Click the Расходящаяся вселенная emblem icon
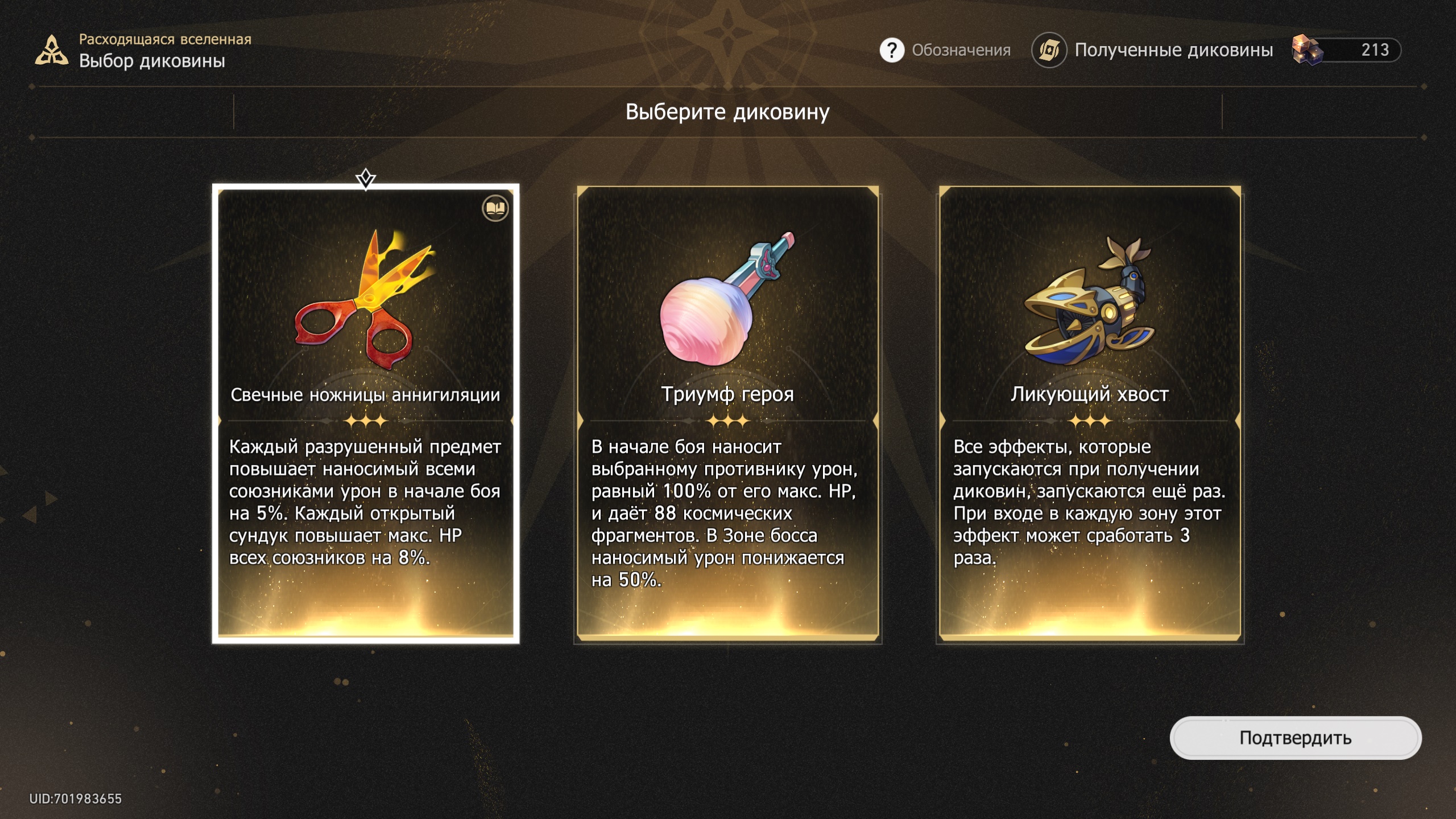The width and height of the screenshot is (1456, 819). (x=51, y=50)
